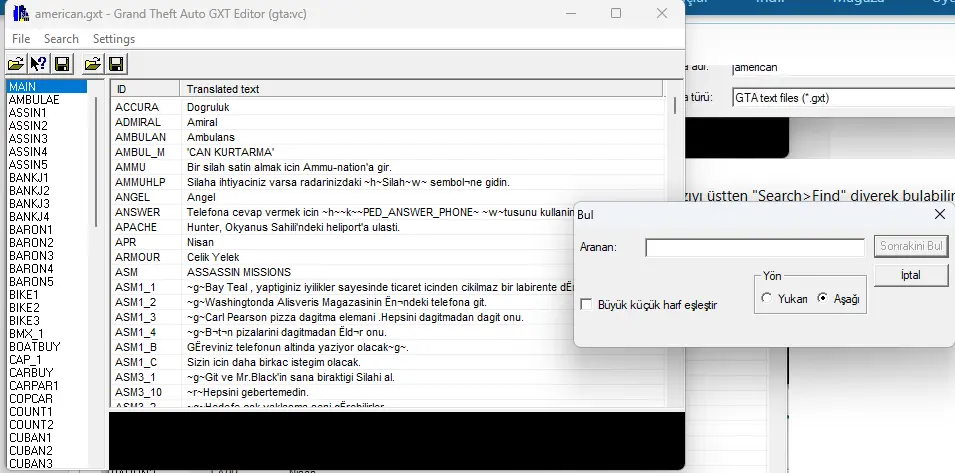Image resolution: width=955 pixels, height=473 pixels.
Task: Click the open-folder icon in the second toolbar group
Action: click(93, 64)
